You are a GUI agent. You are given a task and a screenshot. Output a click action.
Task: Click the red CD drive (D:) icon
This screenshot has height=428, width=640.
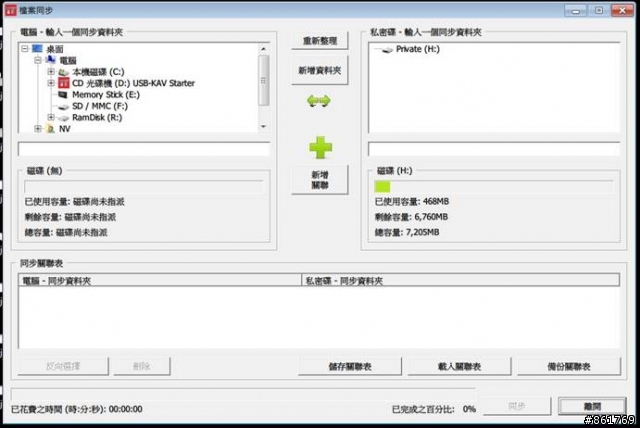[x=63, y=83]
